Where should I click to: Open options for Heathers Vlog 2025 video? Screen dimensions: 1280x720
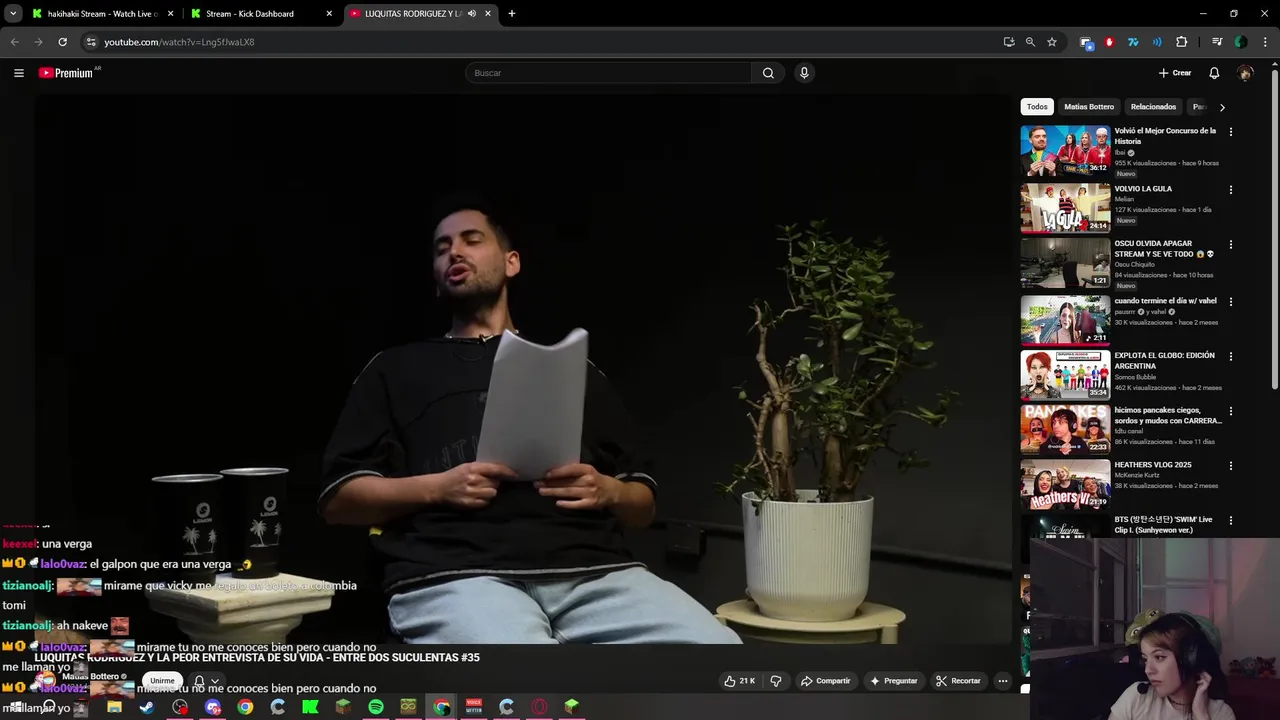tap(1231, 466)
